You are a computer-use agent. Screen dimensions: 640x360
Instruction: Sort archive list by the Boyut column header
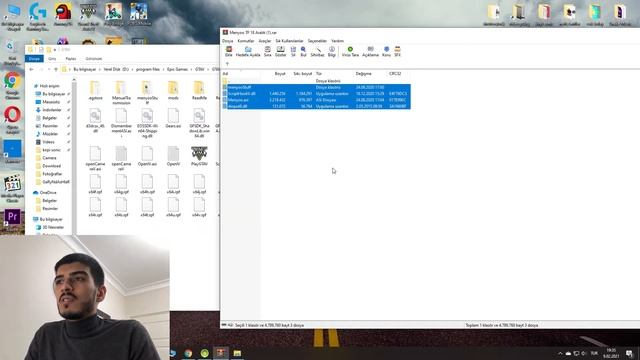pyautogui.click(x=280, y=74)
